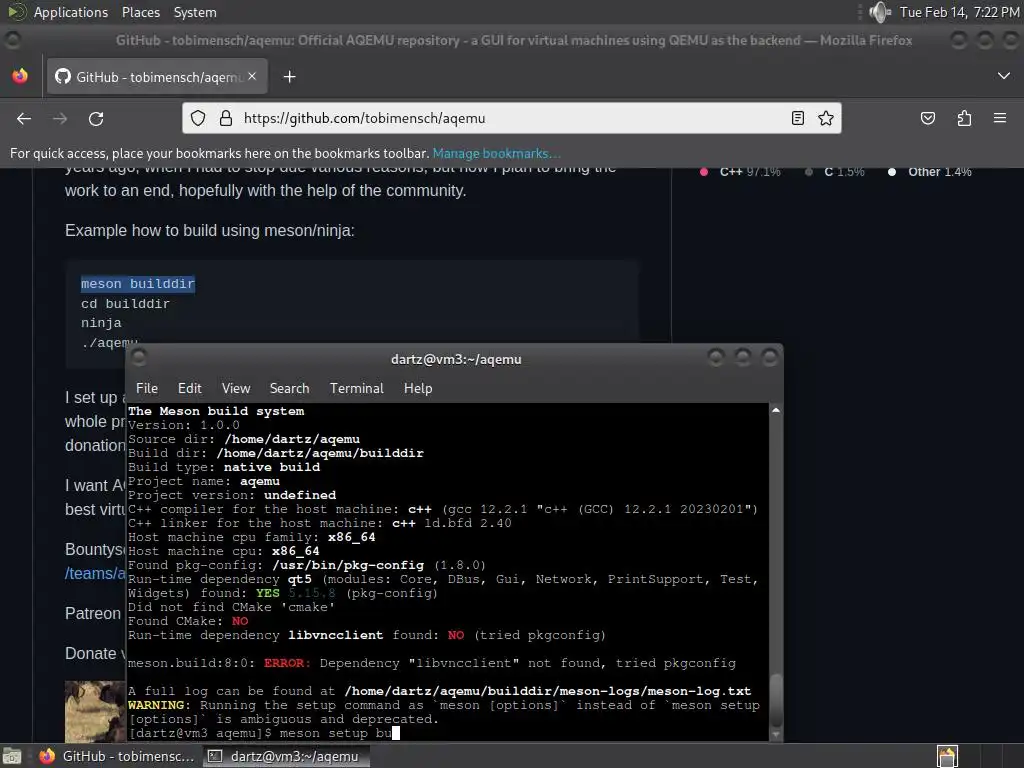The height and width of the screenshot is (768, 1024).
Task: Click the GitHub octocat favicon on the tab
Action: pyautogui.click(x=63, y=76)
